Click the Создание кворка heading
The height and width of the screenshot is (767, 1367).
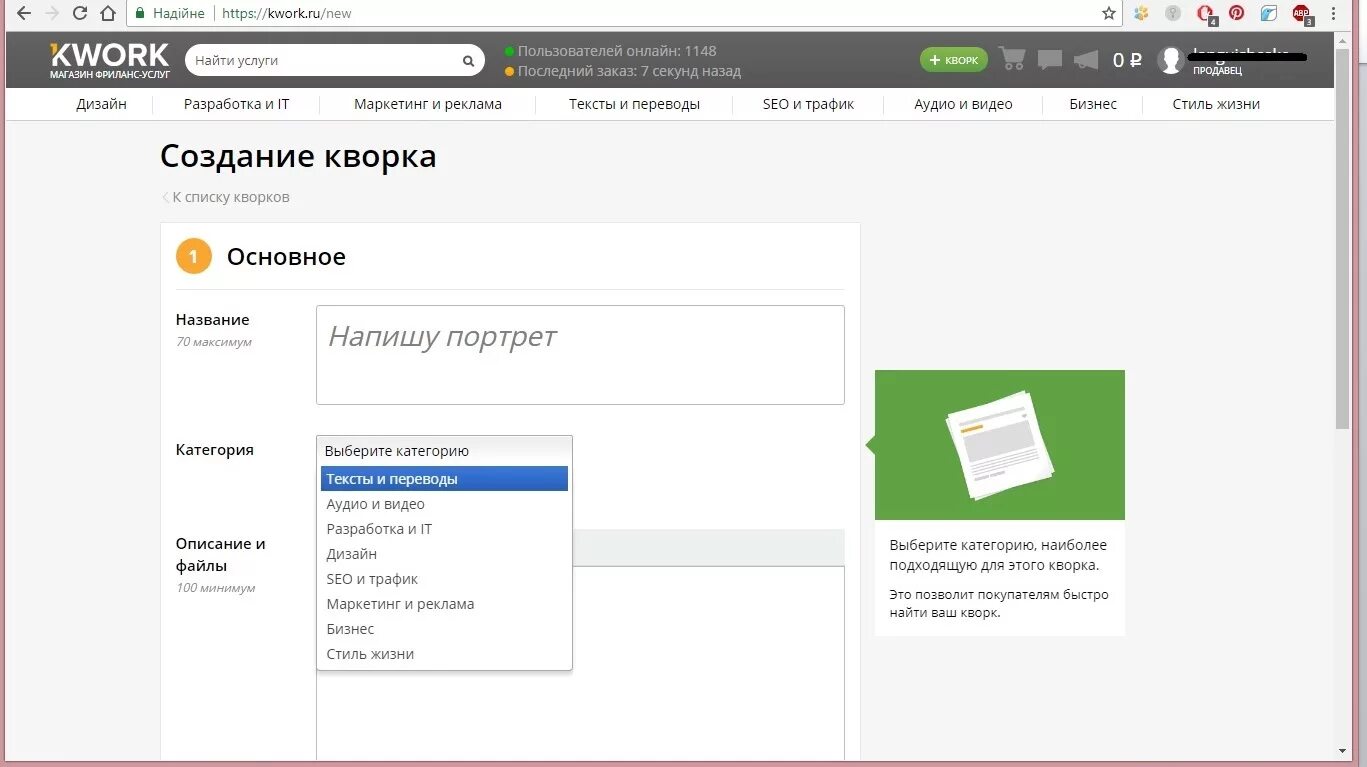pos(298,157)
